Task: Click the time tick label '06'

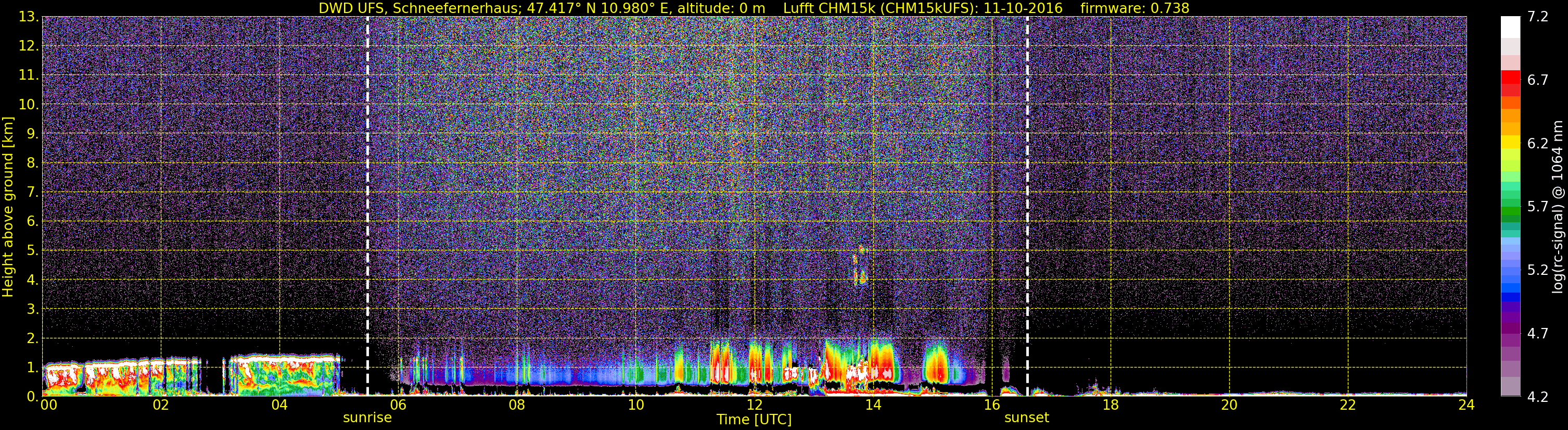Action: 398,405
